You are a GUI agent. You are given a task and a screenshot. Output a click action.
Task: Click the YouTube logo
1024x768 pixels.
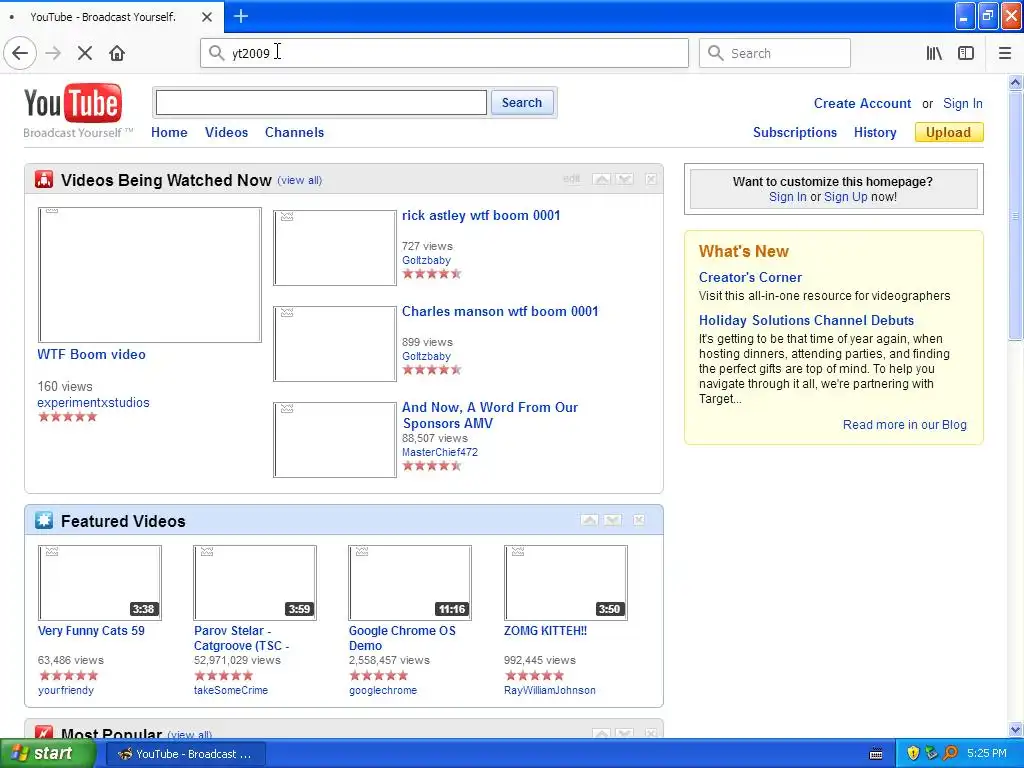coord(72,104)
